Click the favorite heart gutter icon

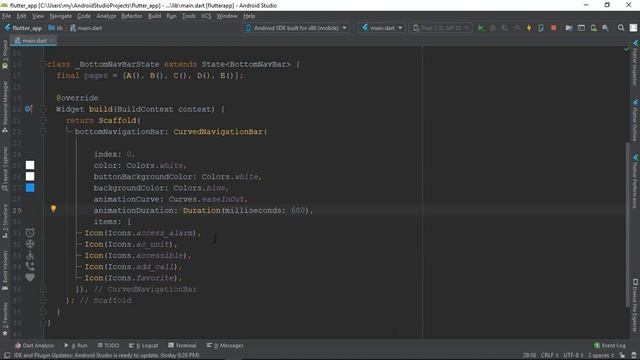click(30, 278)
